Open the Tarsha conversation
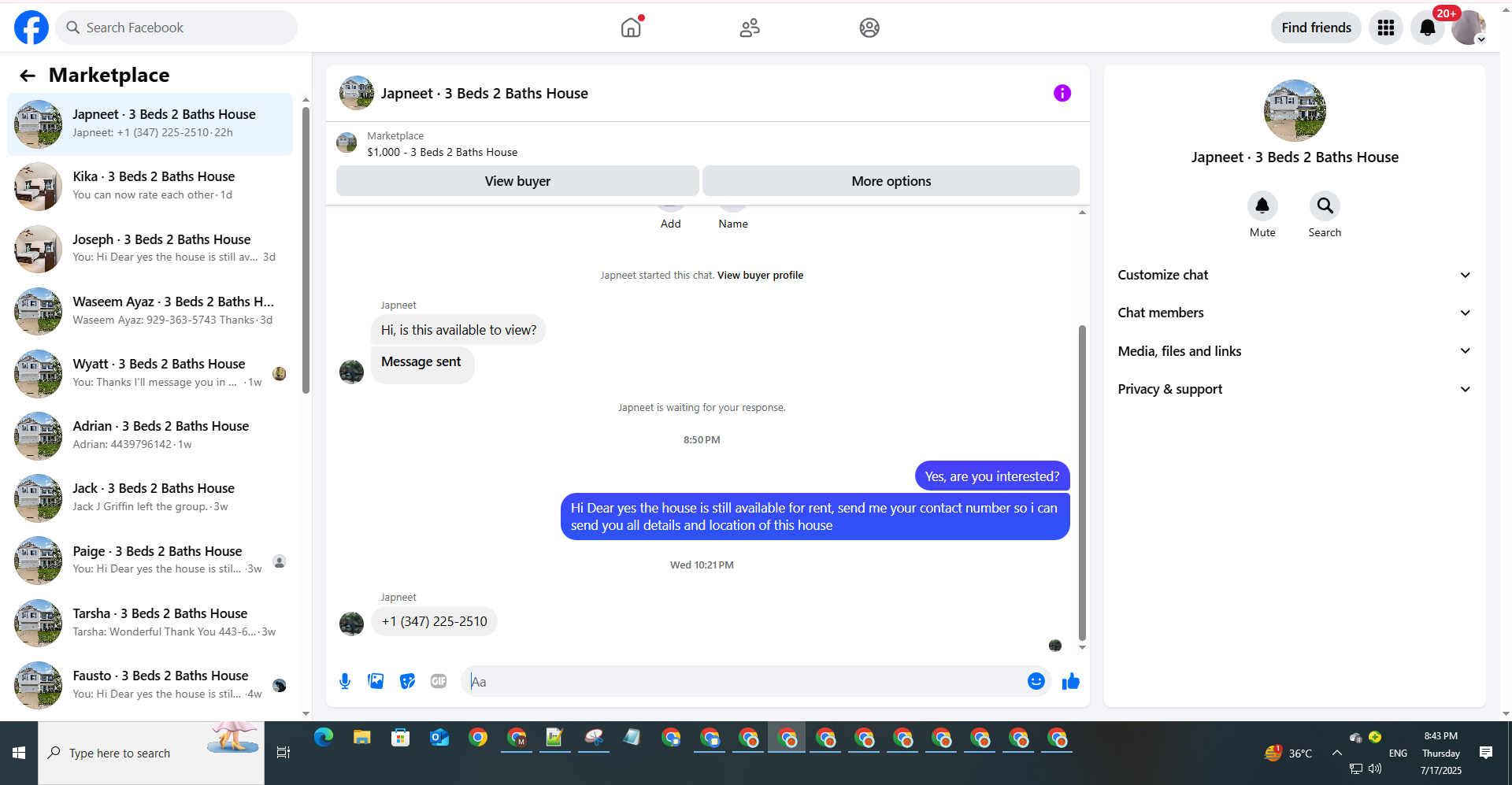The height and width of the screenshot is (785, 1512). pyautogui.click(x=150, y=622)
